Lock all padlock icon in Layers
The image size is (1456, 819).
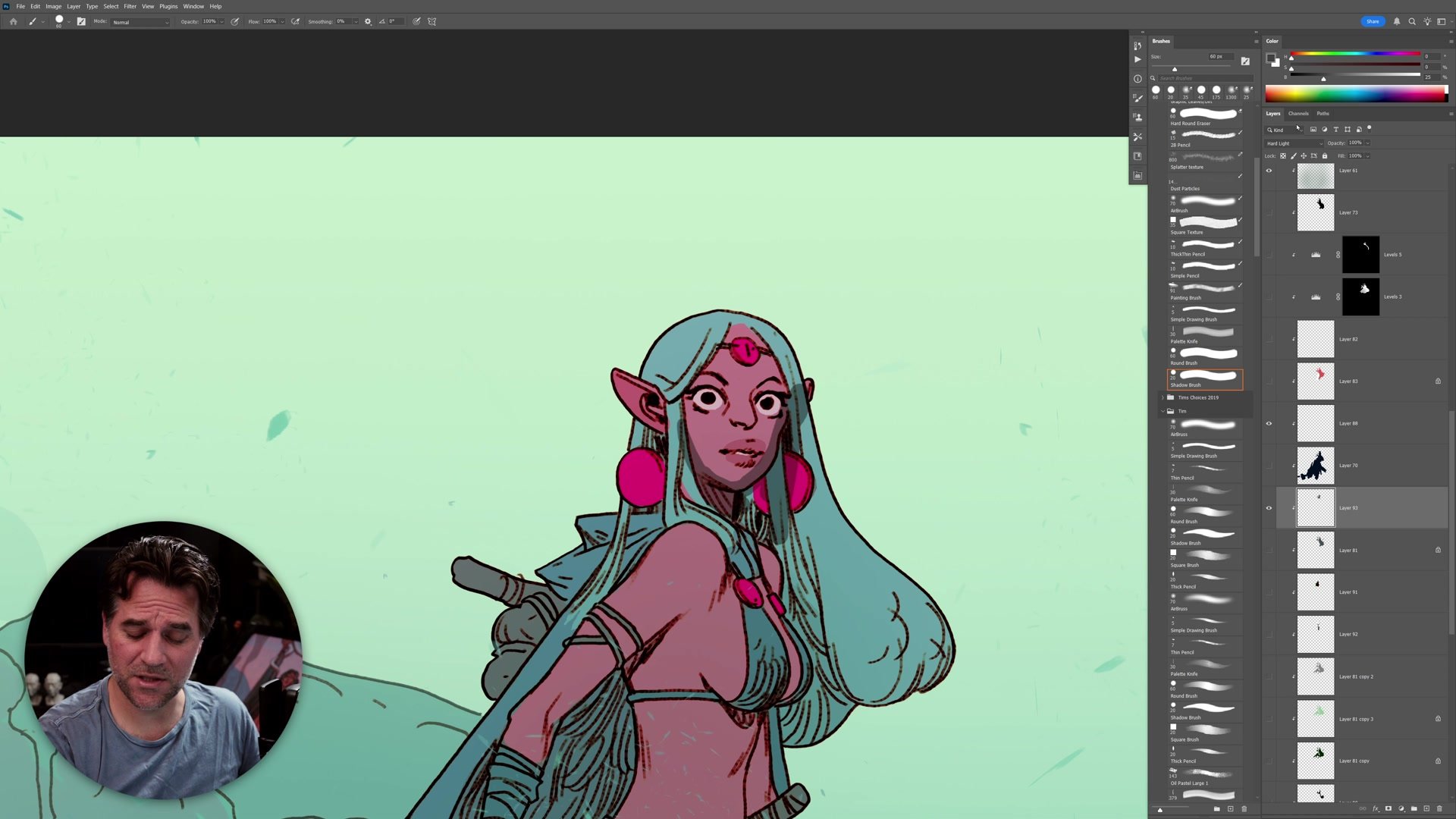tap(1325, 156)
